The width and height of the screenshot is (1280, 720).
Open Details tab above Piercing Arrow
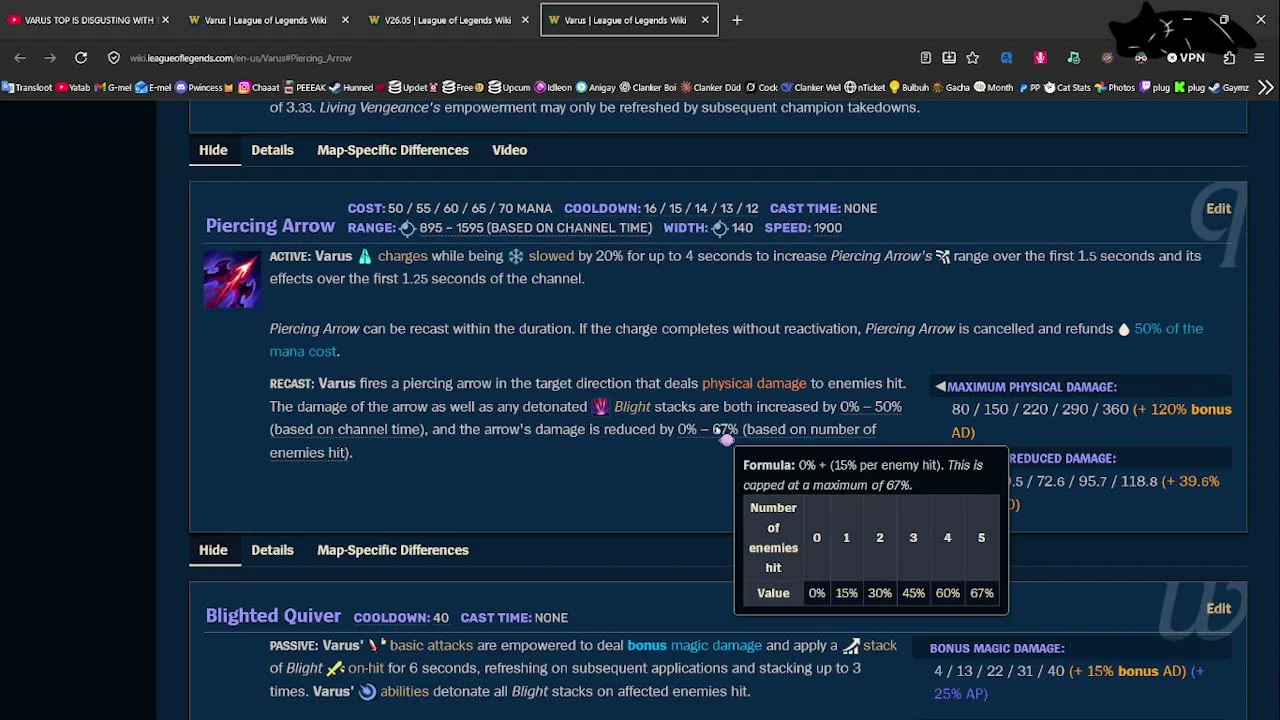tap(272, 150)
